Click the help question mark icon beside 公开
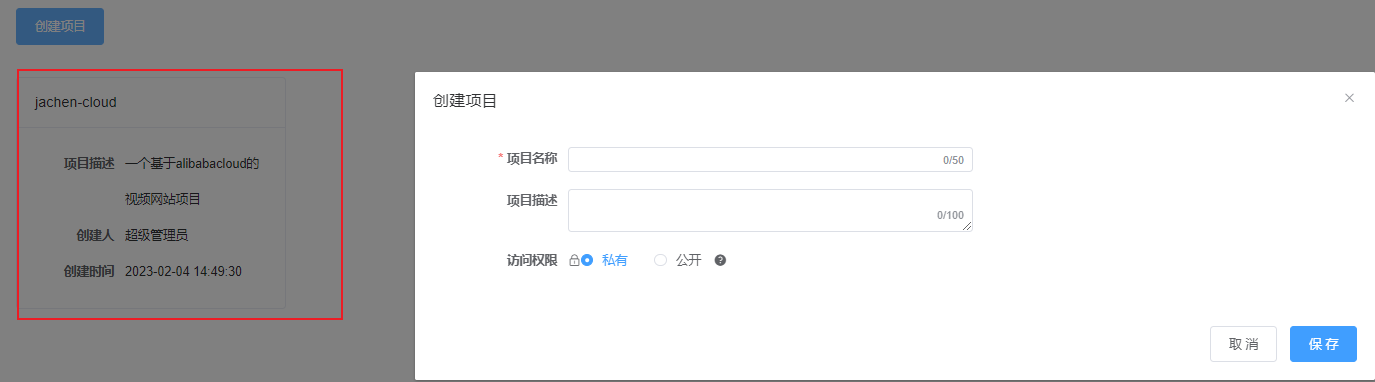 coord(720,260)
